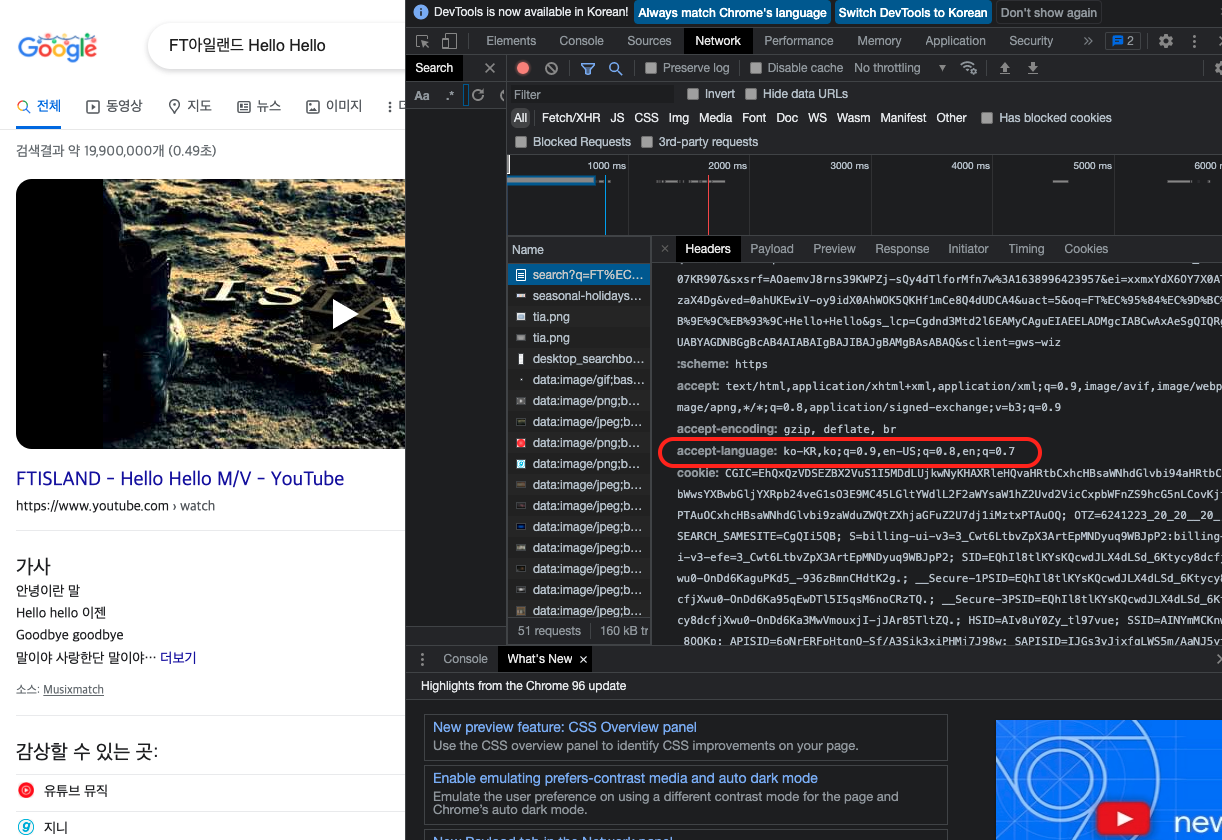Open the Performance tab
The image size is (1222, 840).
pos(798,41)
